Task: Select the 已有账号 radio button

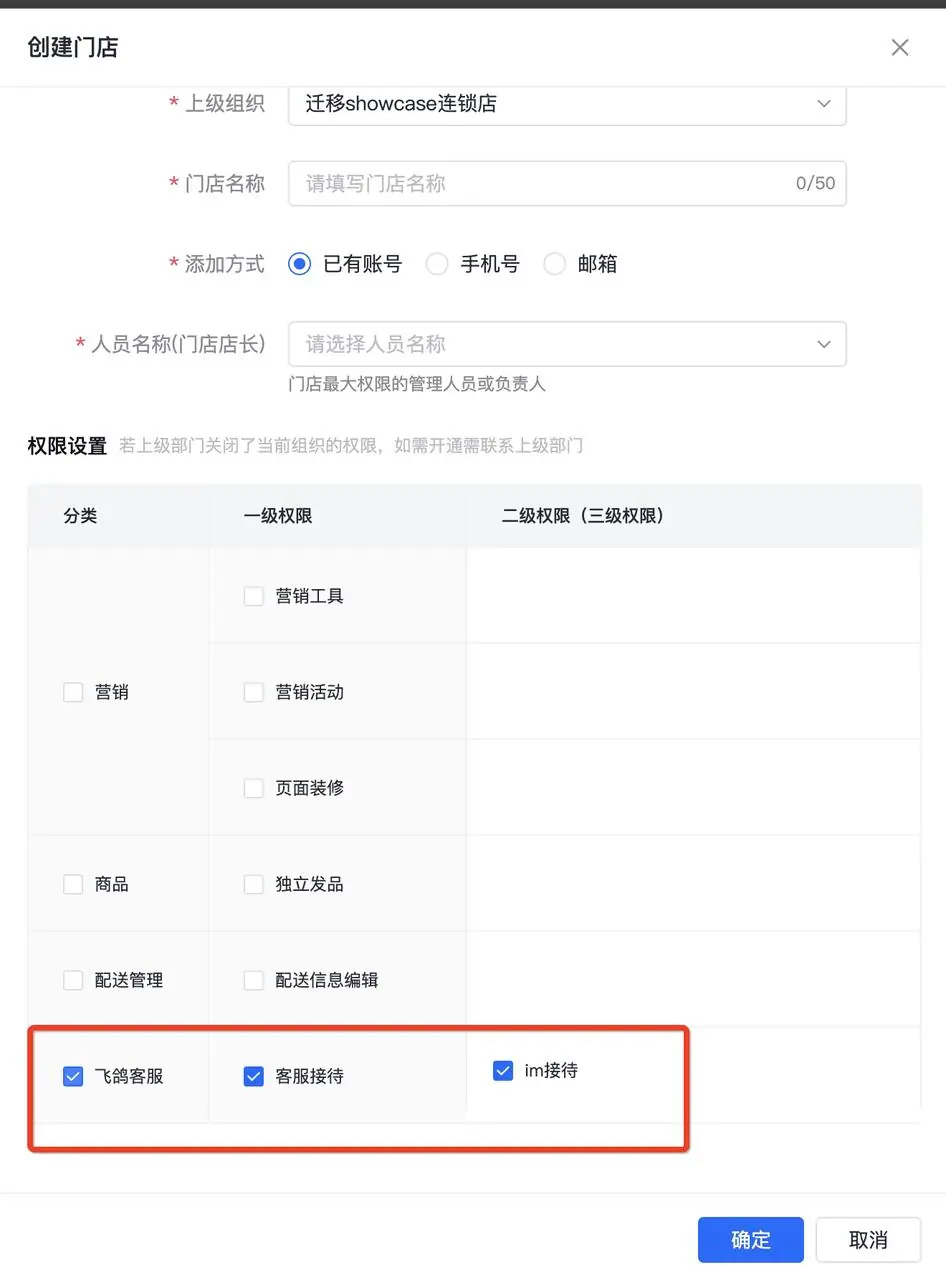Action: tap(299, 264)
